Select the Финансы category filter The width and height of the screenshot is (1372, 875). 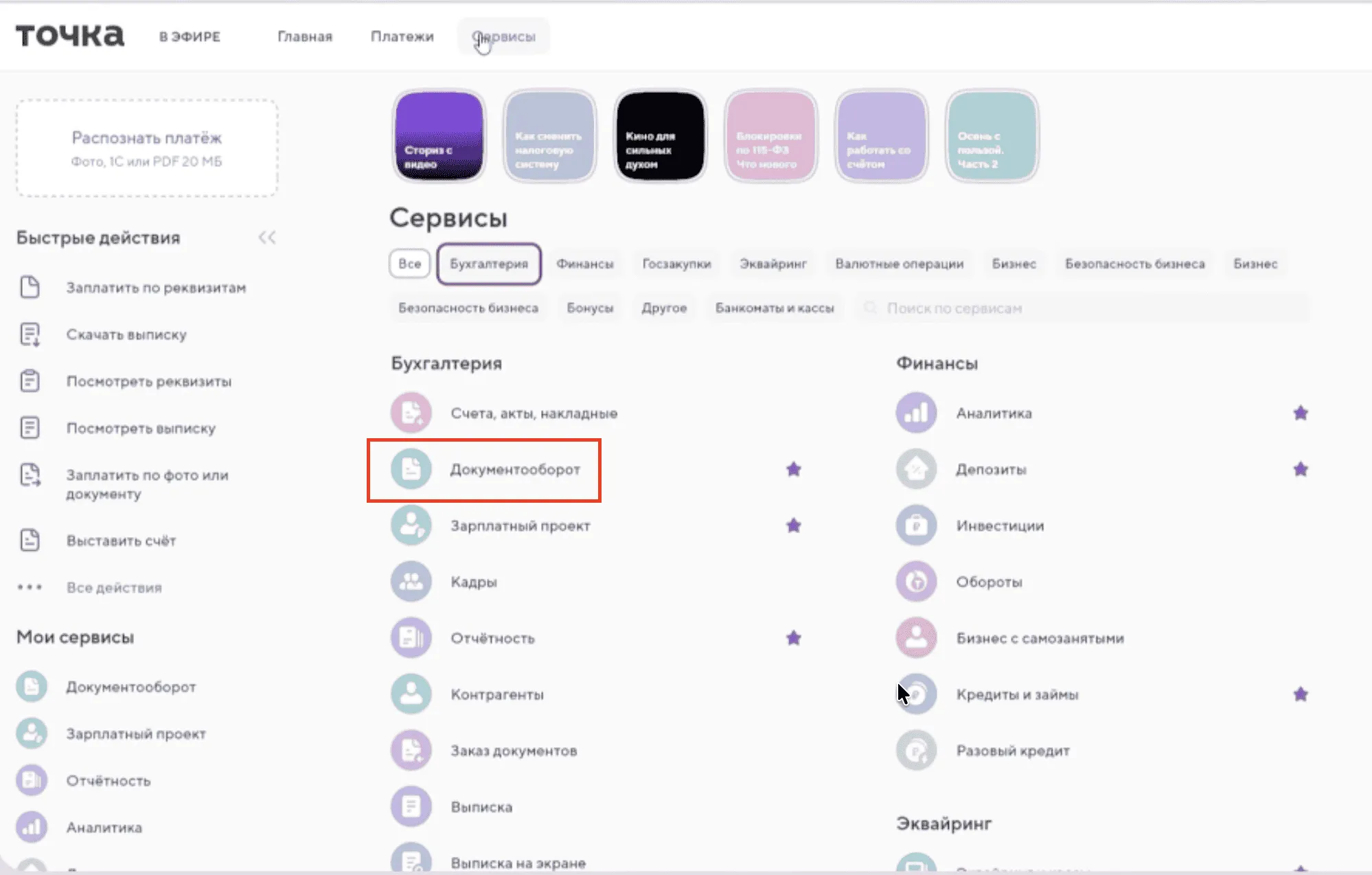(x=584, y=264)
